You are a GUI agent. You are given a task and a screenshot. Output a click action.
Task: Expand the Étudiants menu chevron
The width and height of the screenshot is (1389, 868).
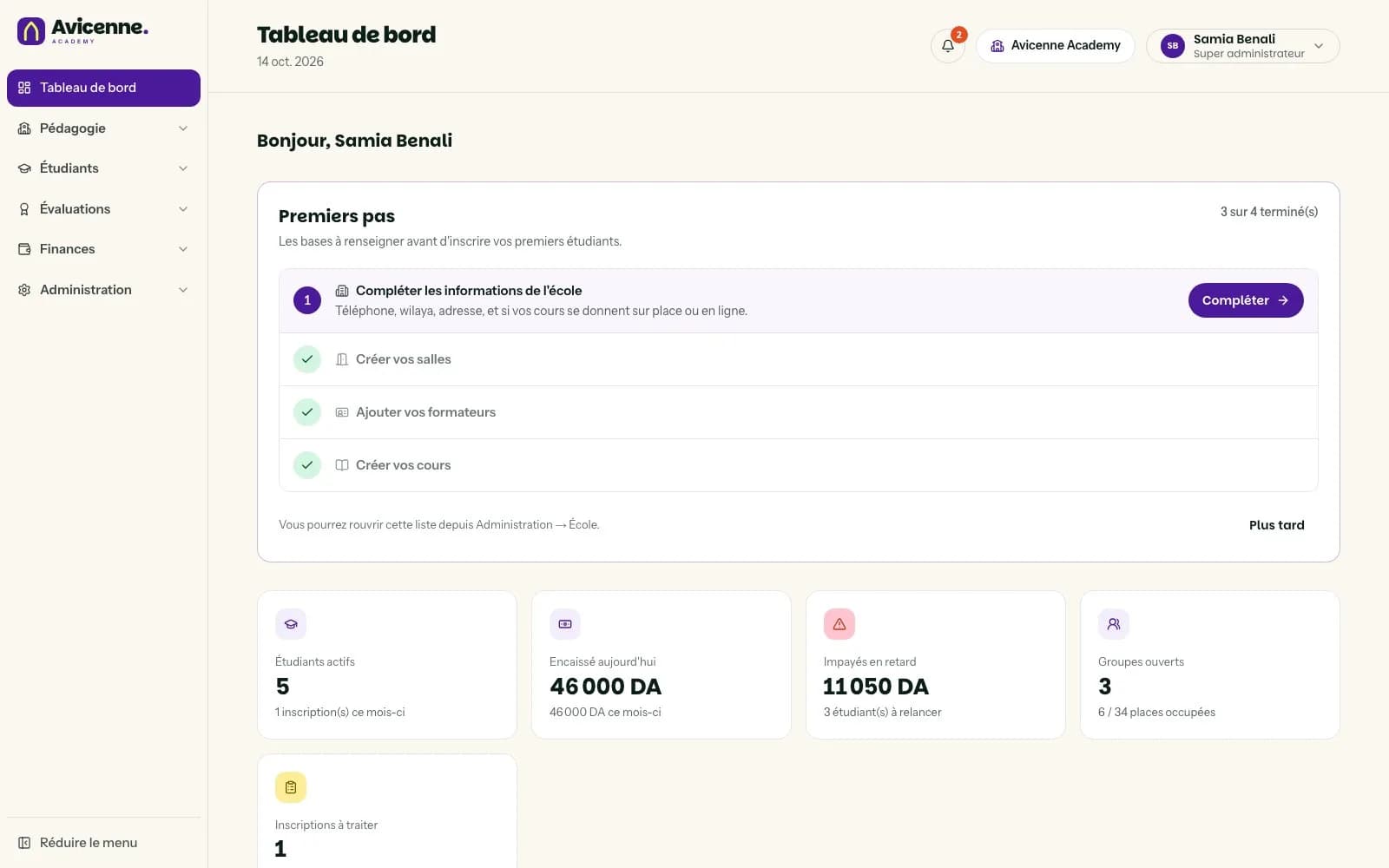coord(183,168)
